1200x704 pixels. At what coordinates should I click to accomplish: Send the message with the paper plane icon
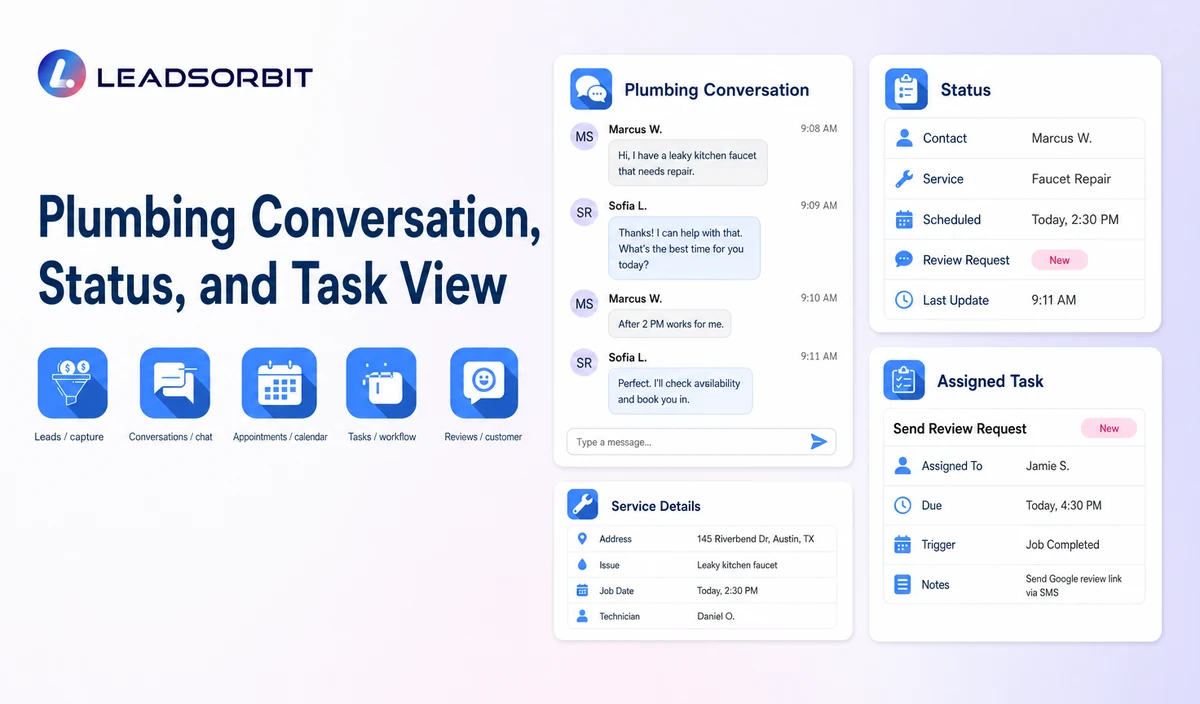[x=818, y=442]
